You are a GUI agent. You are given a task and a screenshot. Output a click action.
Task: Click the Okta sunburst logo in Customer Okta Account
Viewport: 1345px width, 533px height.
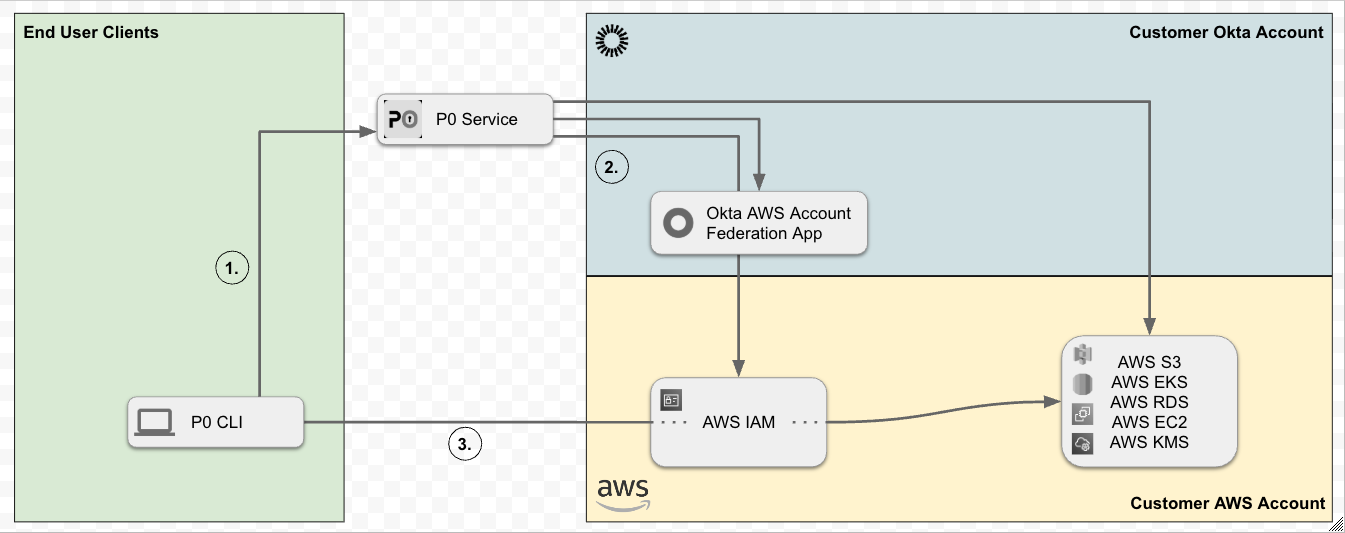point(611,39)
